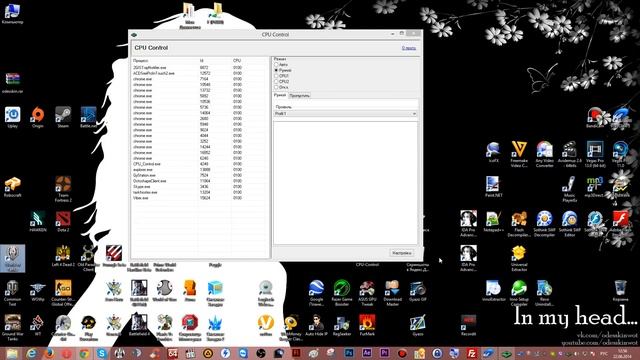
Task: Click the Sothink SWF Editor desktop icon
Action: point(569,224)
